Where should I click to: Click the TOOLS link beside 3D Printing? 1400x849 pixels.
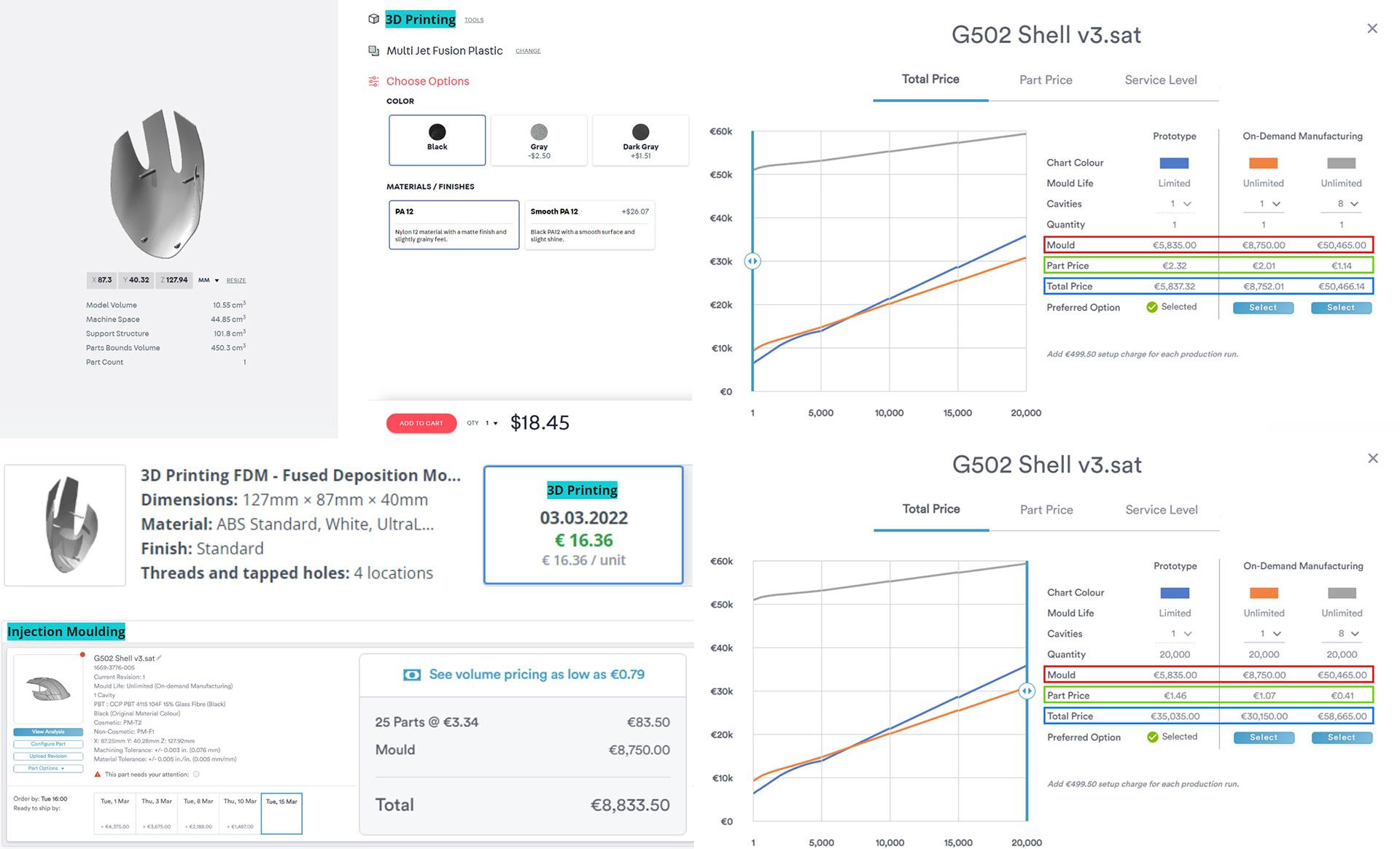pos(474,20)
